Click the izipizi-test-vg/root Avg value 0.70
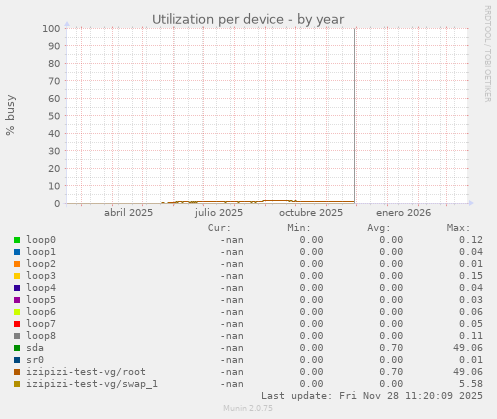The image size is (497, 419). tap(391, 372)
